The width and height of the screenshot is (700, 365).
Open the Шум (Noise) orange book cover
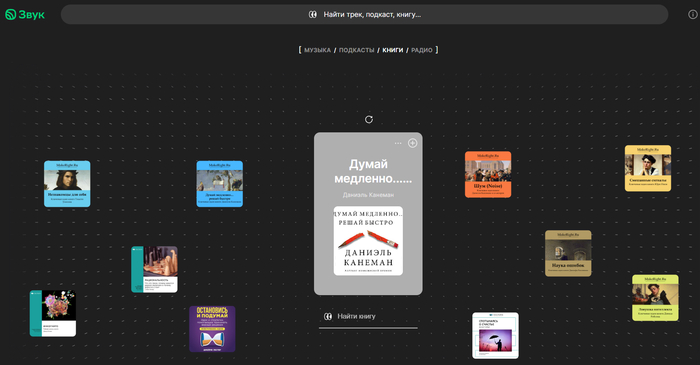click(x=488, y=174)
